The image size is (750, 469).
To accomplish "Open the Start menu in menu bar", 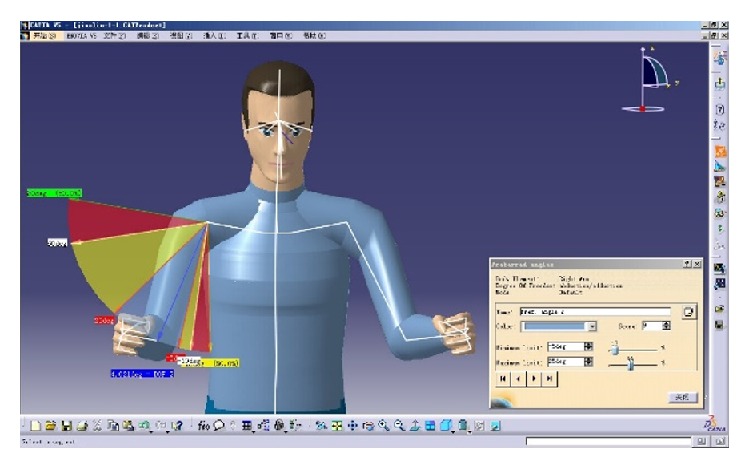I will pos(44,36).
